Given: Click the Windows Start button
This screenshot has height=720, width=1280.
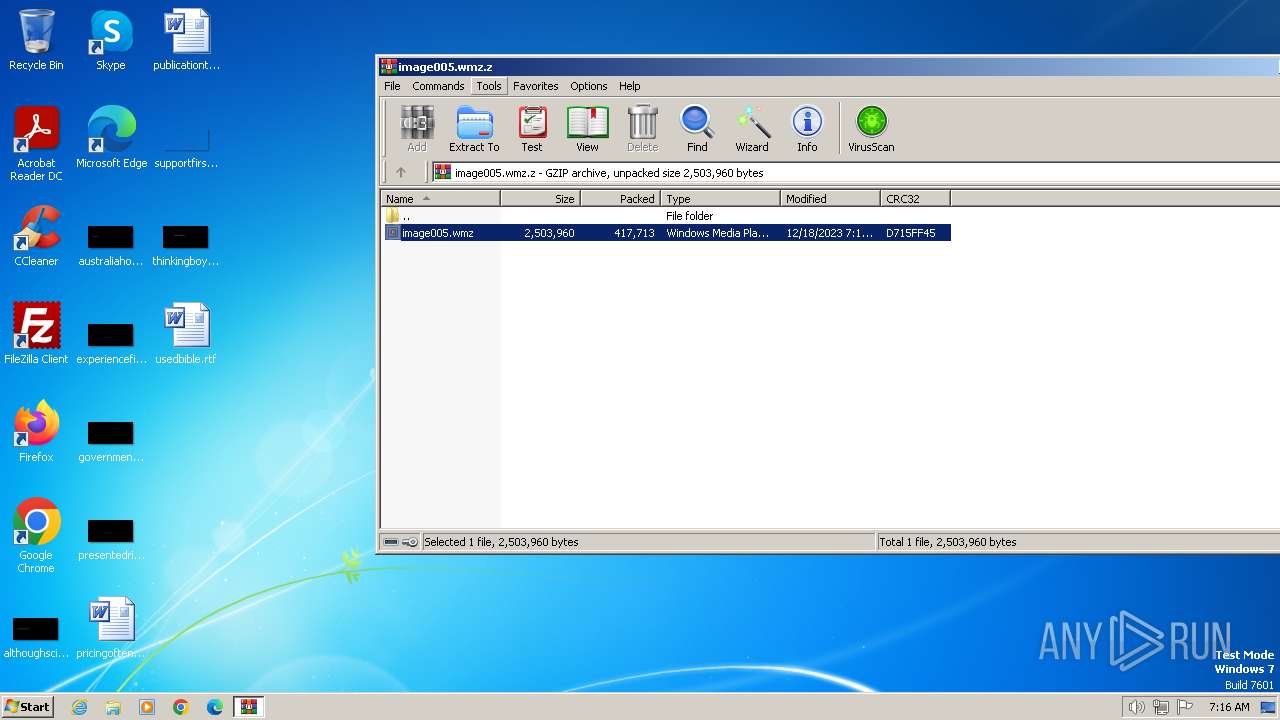Looking at the screenshot, I should point(27,706).
